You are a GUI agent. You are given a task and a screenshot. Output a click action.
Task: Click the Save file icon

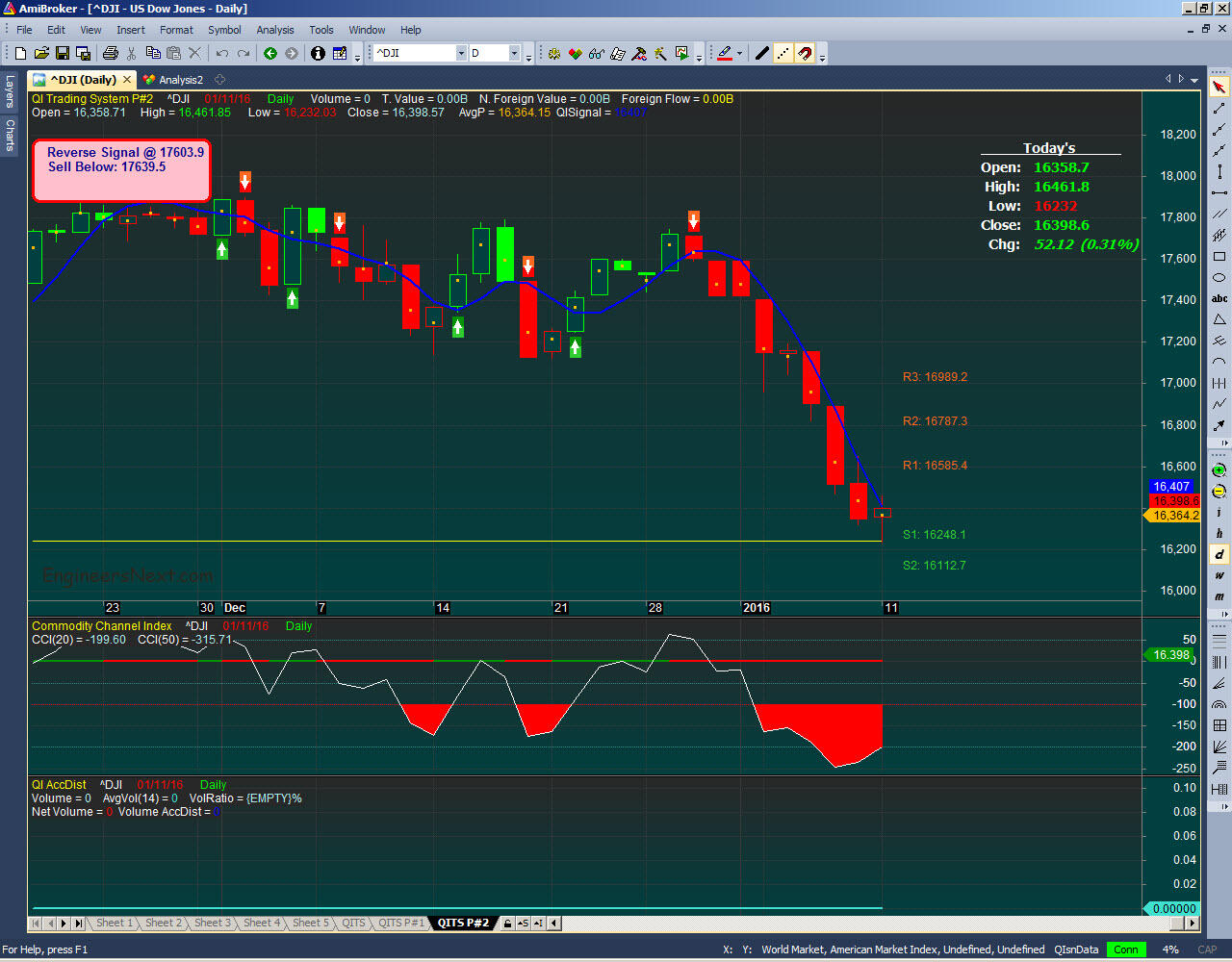[x=63, y=53]
